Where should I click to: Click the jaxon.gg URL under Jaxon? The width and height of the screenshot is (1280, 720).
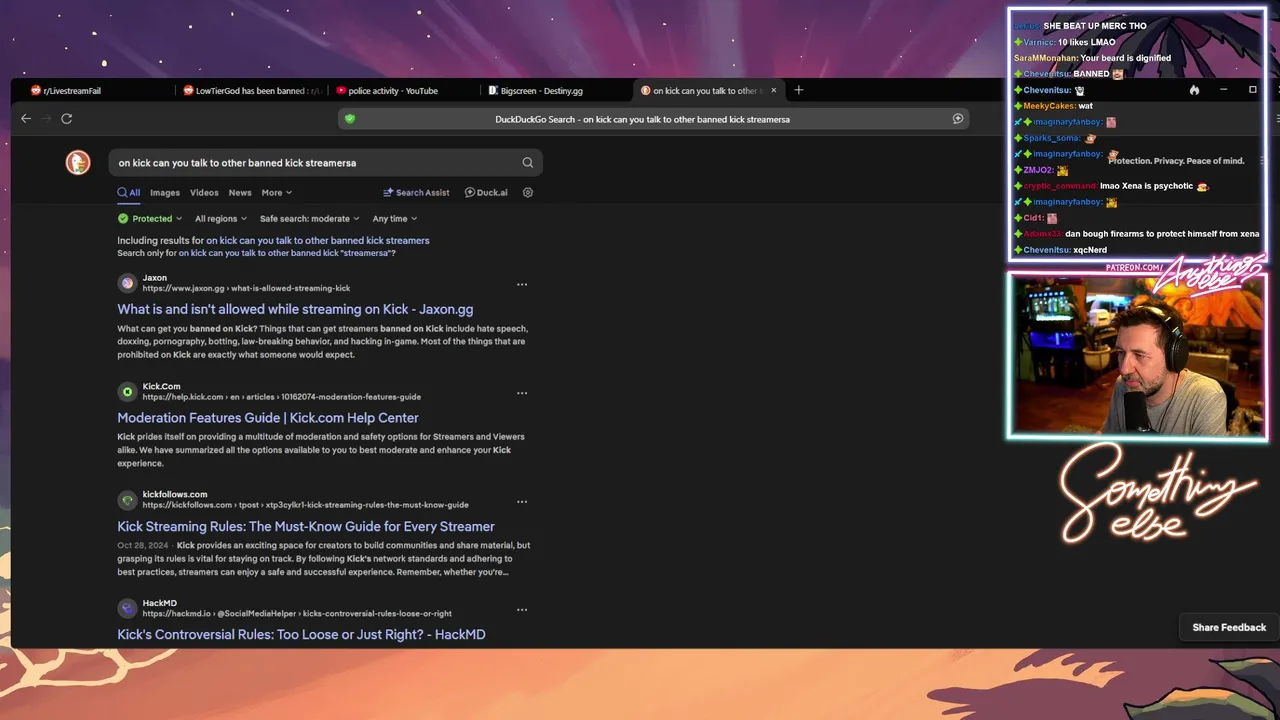(246, 289)
